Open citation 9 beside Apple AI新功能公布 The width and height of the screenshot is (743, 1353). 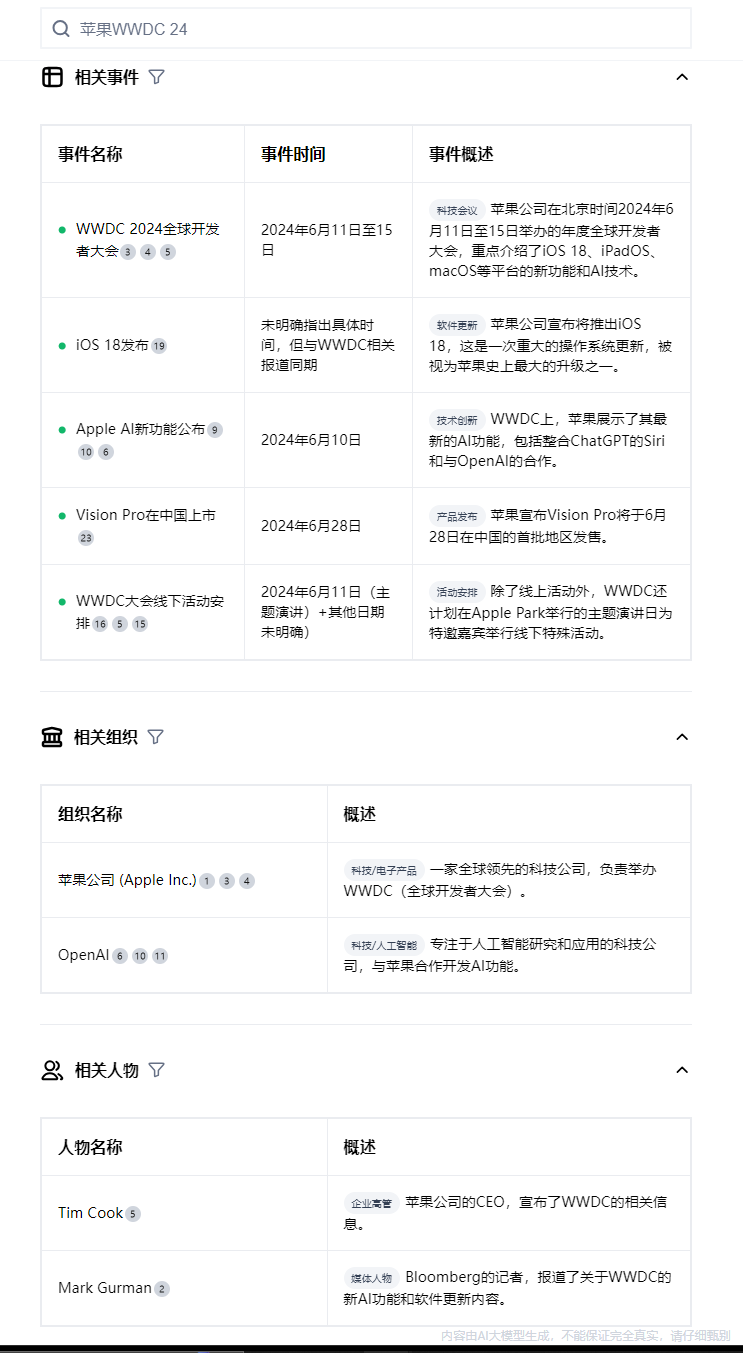pyautogui.click(x=215, y=430)
